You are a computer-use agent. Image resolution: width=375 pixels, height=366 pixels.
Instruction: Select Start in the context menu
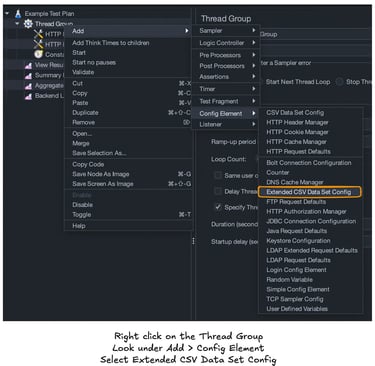tap(128, 53)
